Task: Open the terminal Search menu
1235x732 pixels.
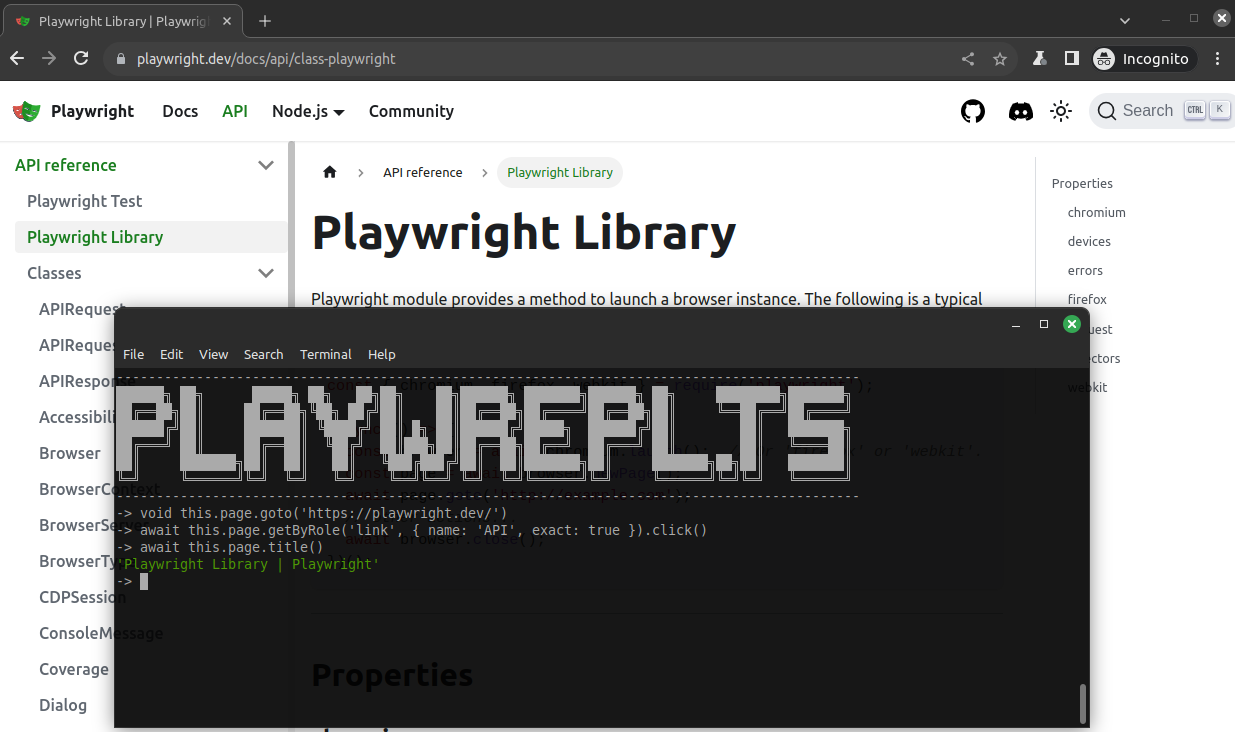Action: (x=263, y=354)
